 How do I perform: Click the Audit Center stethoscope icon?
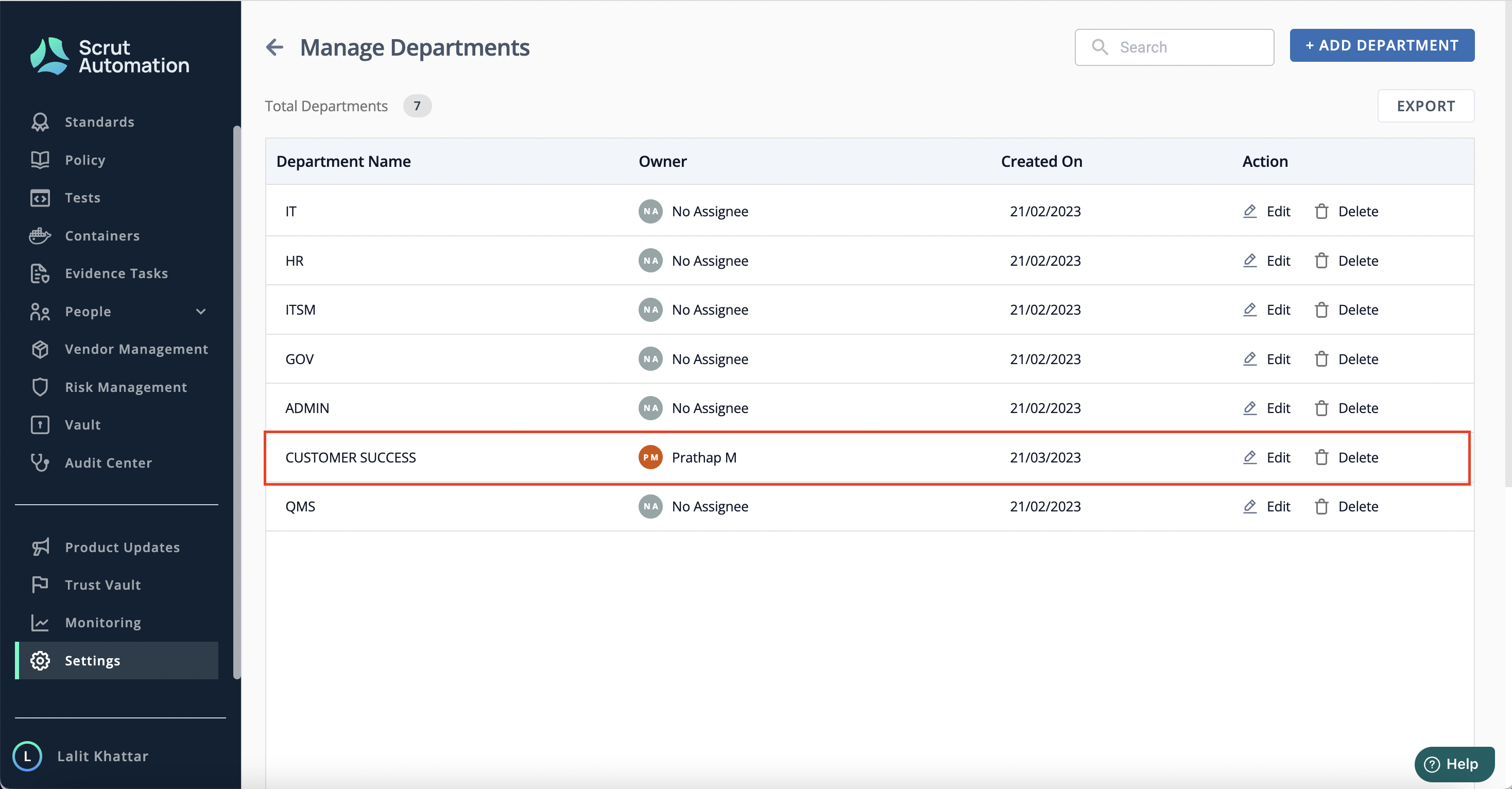tap(40, 462)
